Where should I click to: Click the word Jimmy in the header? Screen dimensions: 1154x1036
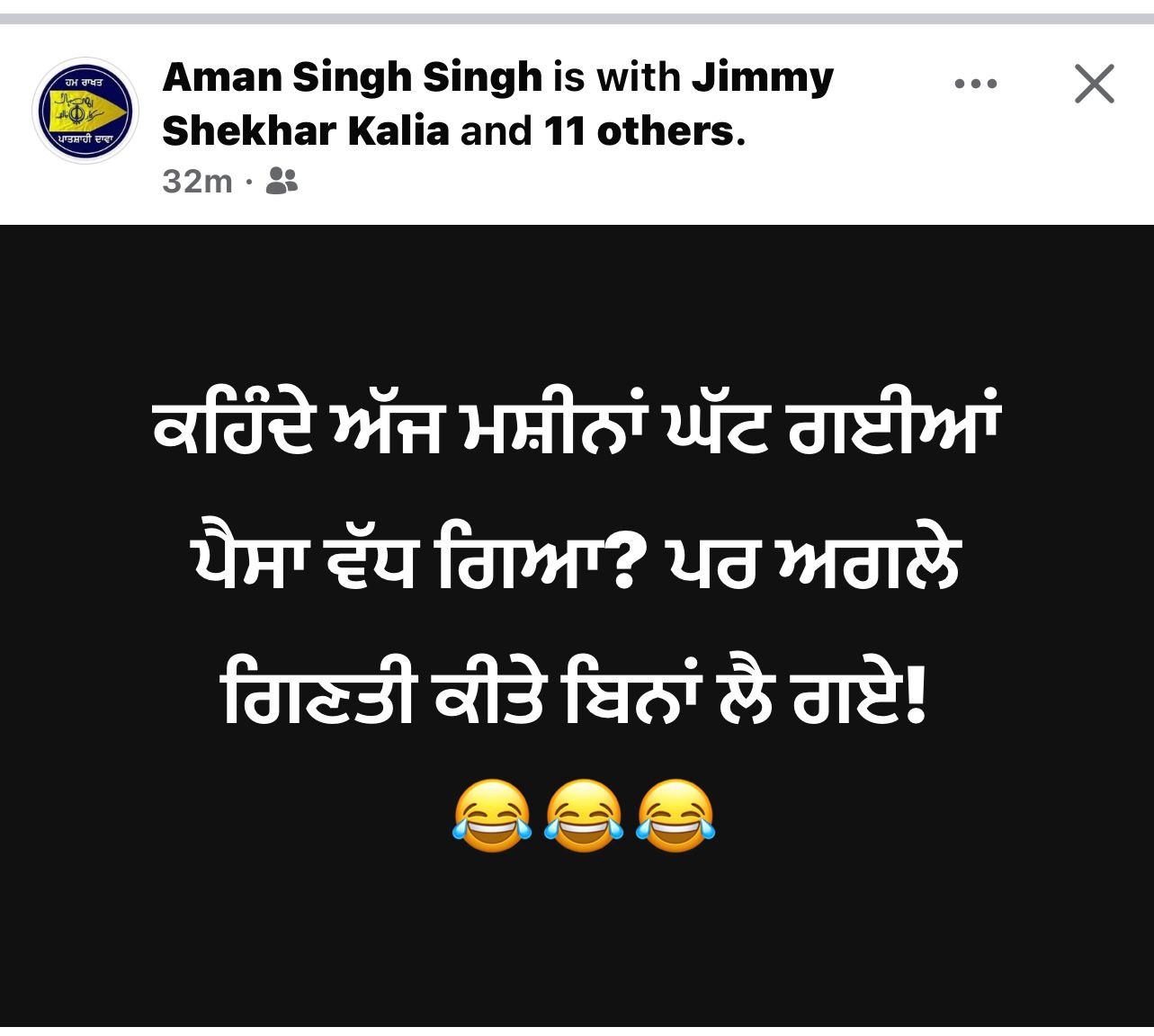pos(763,78)
